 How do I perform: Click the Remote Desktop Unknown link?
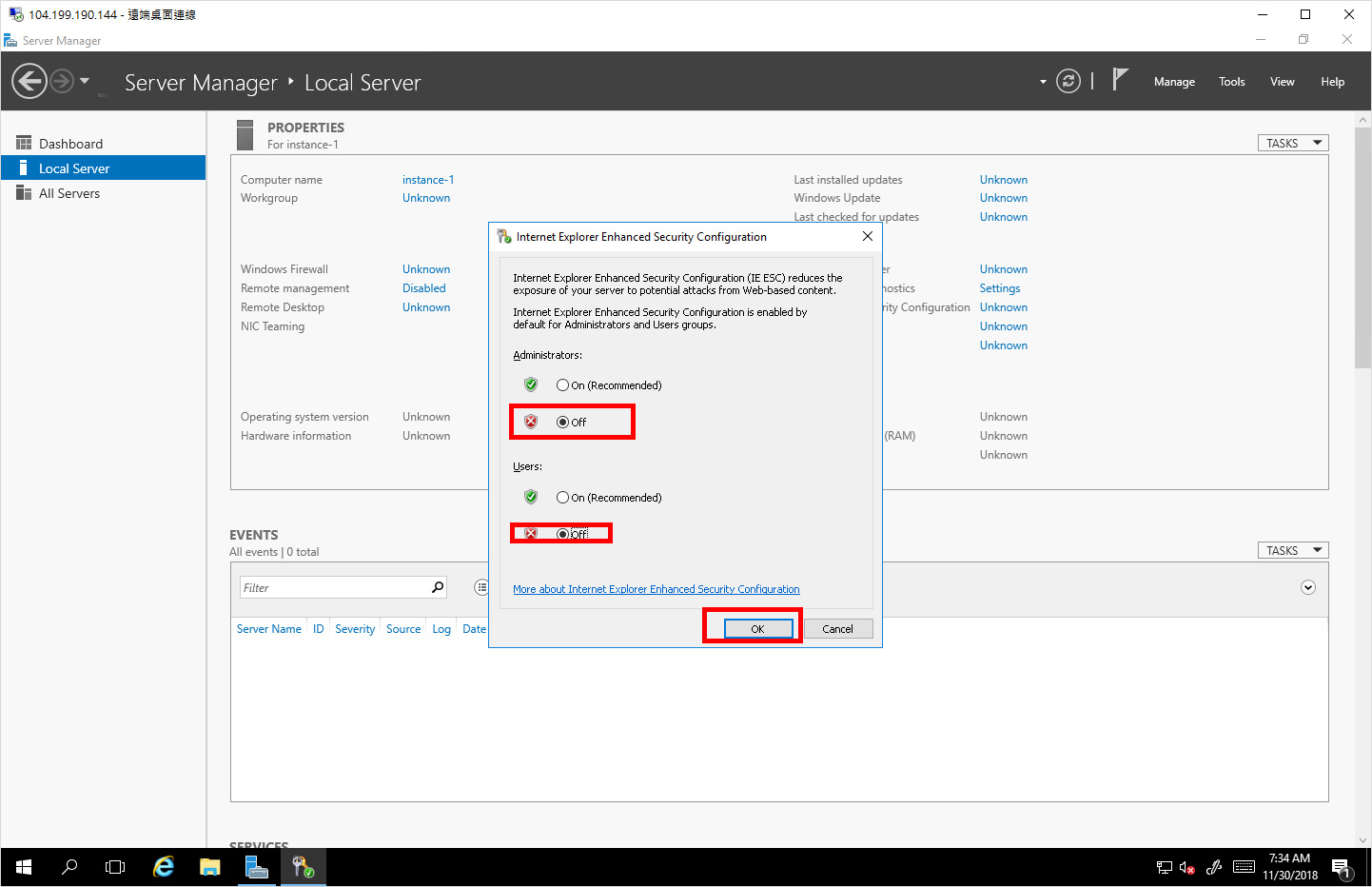click(426, 307)
